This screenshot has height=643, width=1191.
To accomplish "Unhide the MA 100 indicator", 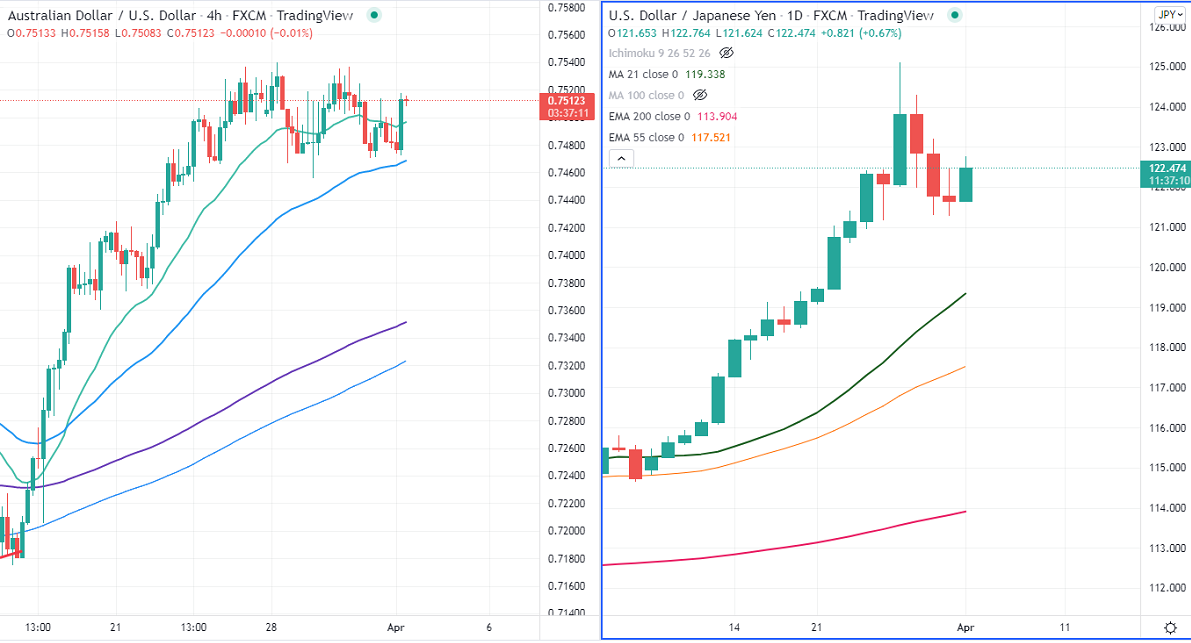I will (x=700, y=95).
